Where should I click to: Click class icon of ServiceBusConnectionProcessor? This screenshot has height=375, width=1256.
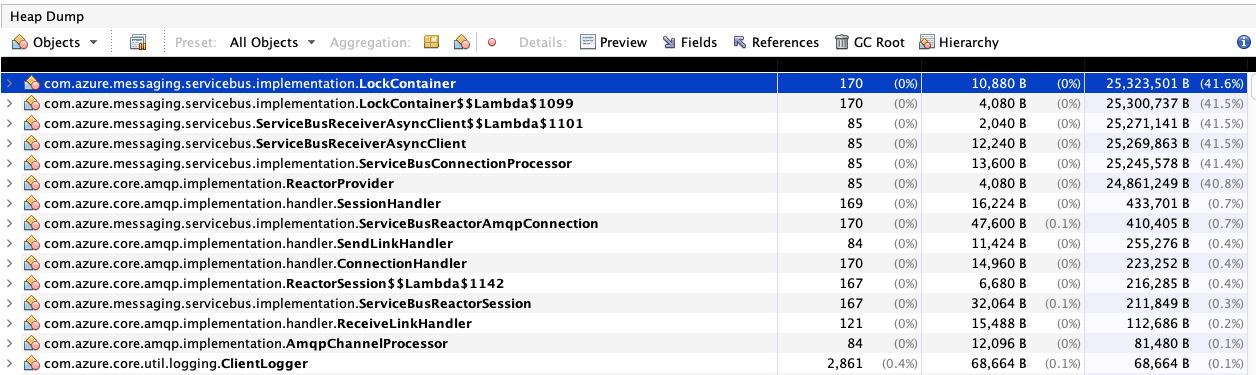coord(31,164)
